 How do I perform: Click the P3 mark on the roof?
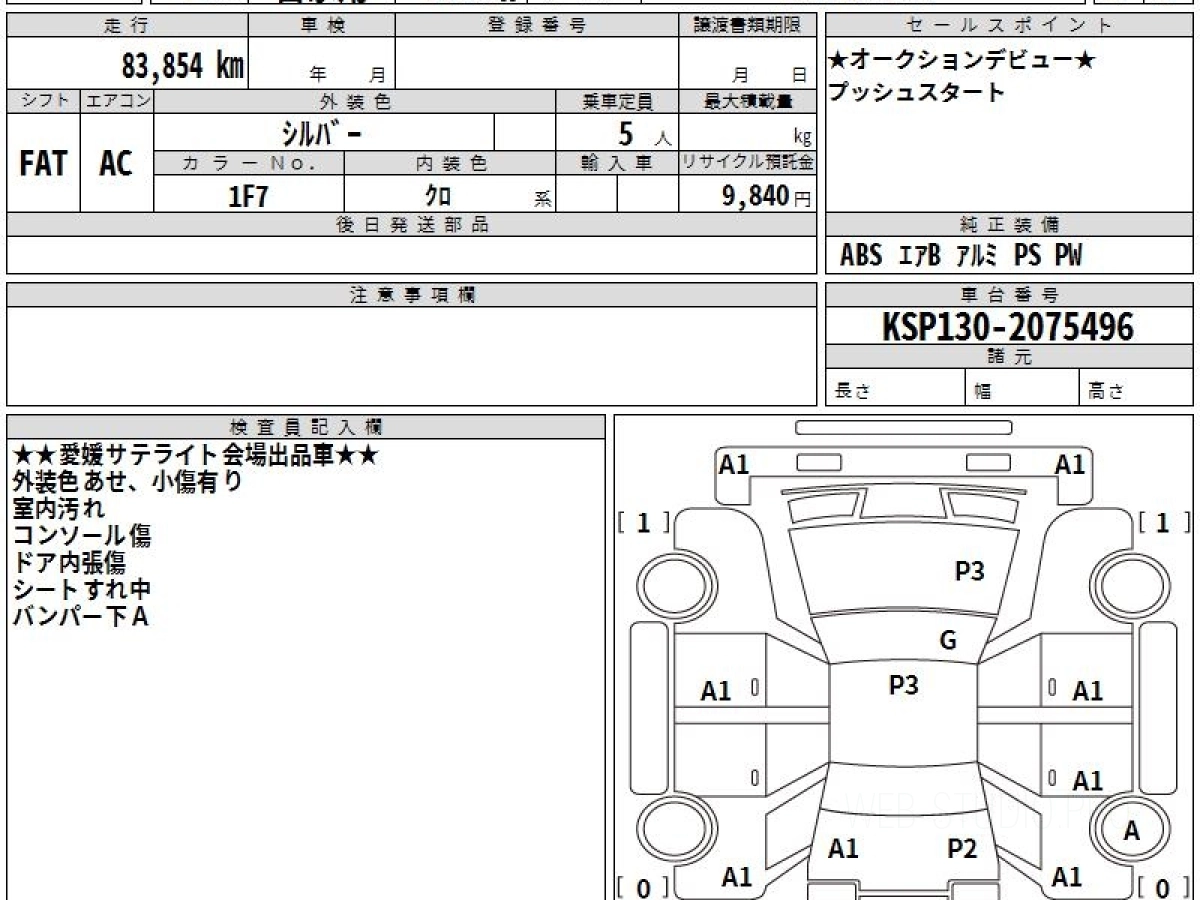point(903,685)
